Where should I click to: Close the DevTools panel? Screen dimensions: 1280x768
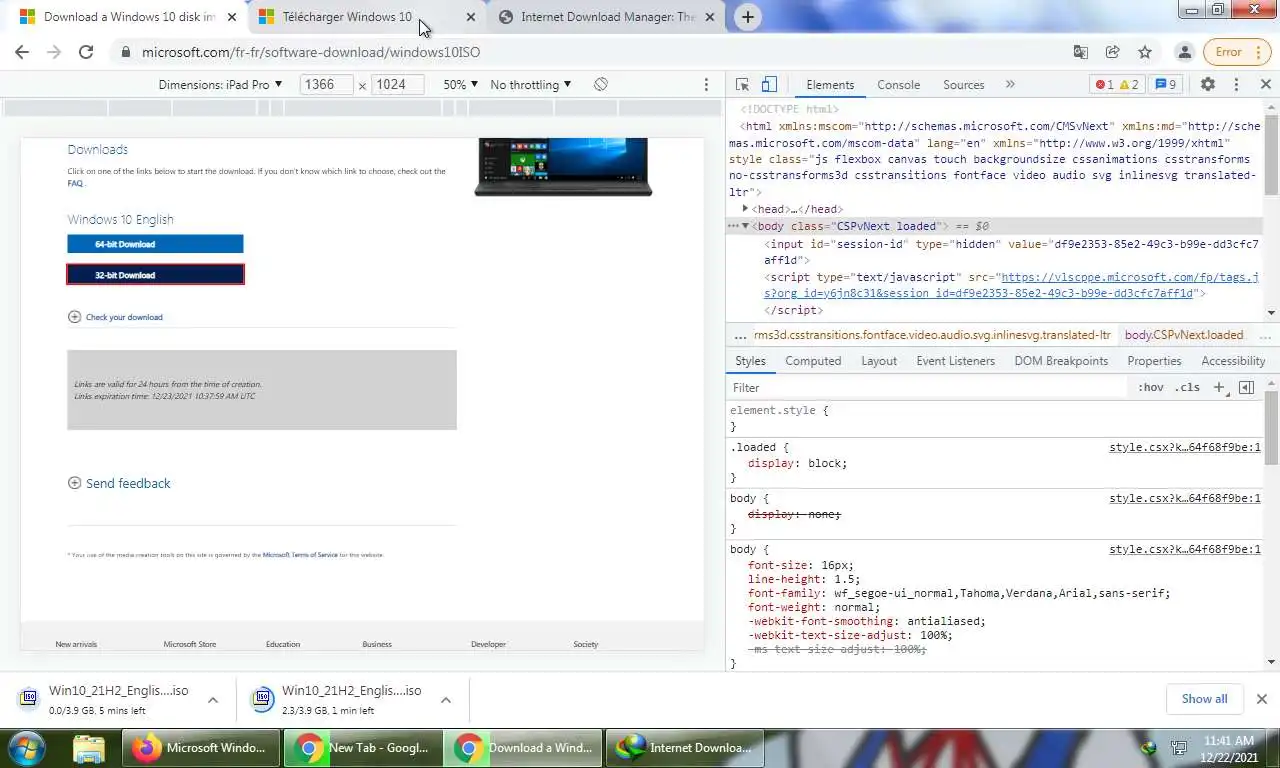(x=1265, y=85)
